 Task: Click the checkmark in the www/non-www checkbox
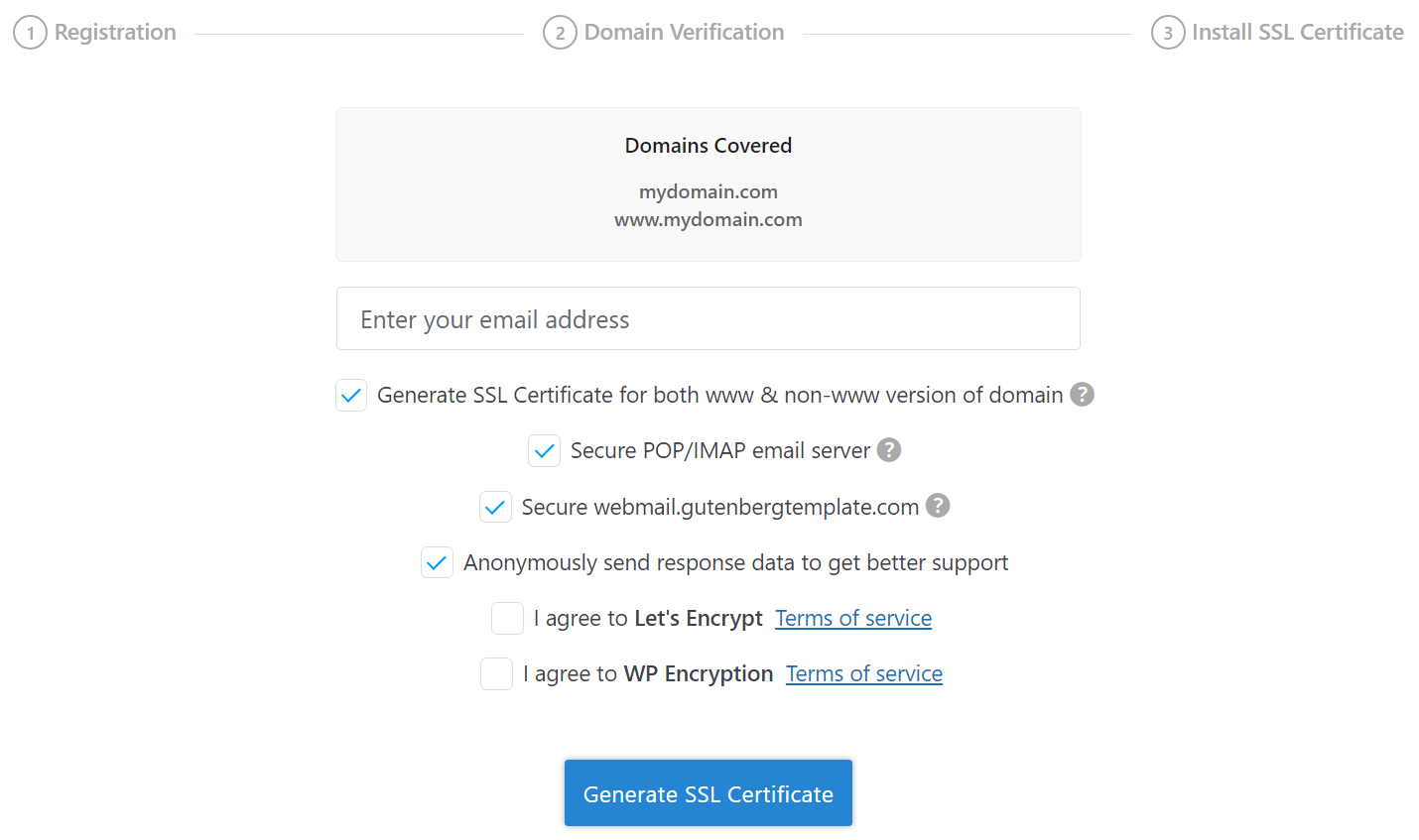(351, 395)
